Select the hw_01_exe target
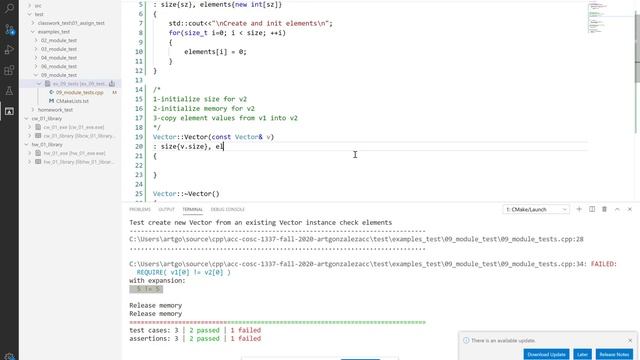This screenshot has width=640, height=360. [74, 153]
